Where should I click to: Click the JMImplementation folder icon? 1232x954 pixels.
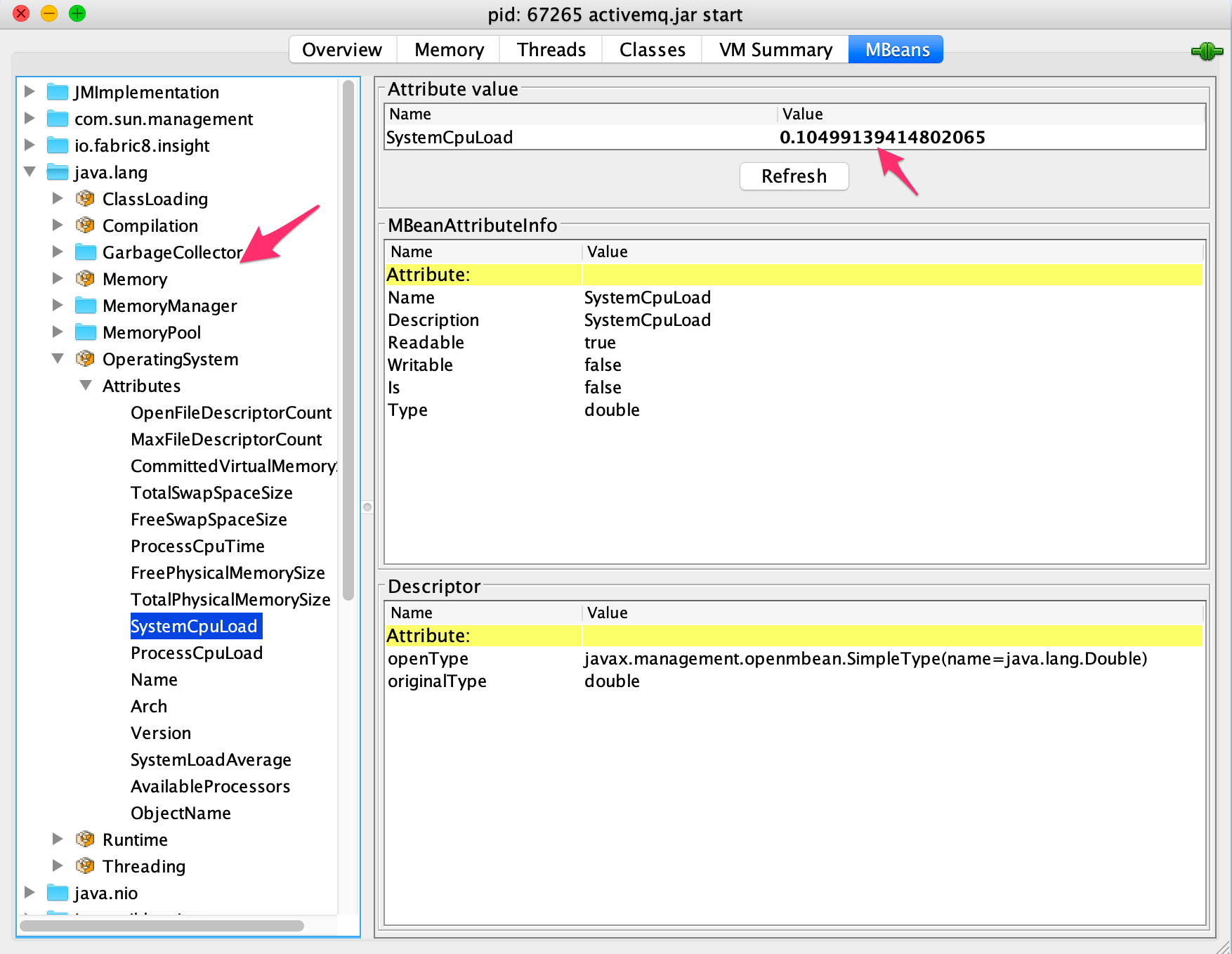point(58,92)
